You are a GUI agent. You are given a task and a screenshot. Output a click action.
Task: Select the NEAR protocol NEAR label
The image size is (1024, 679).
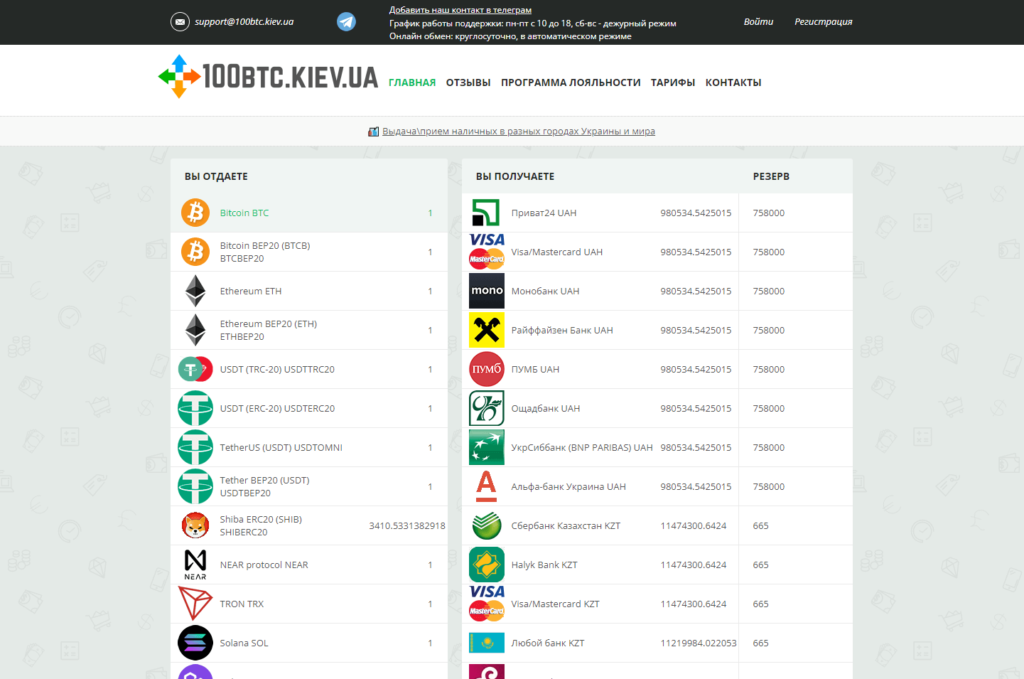point(264,565)
